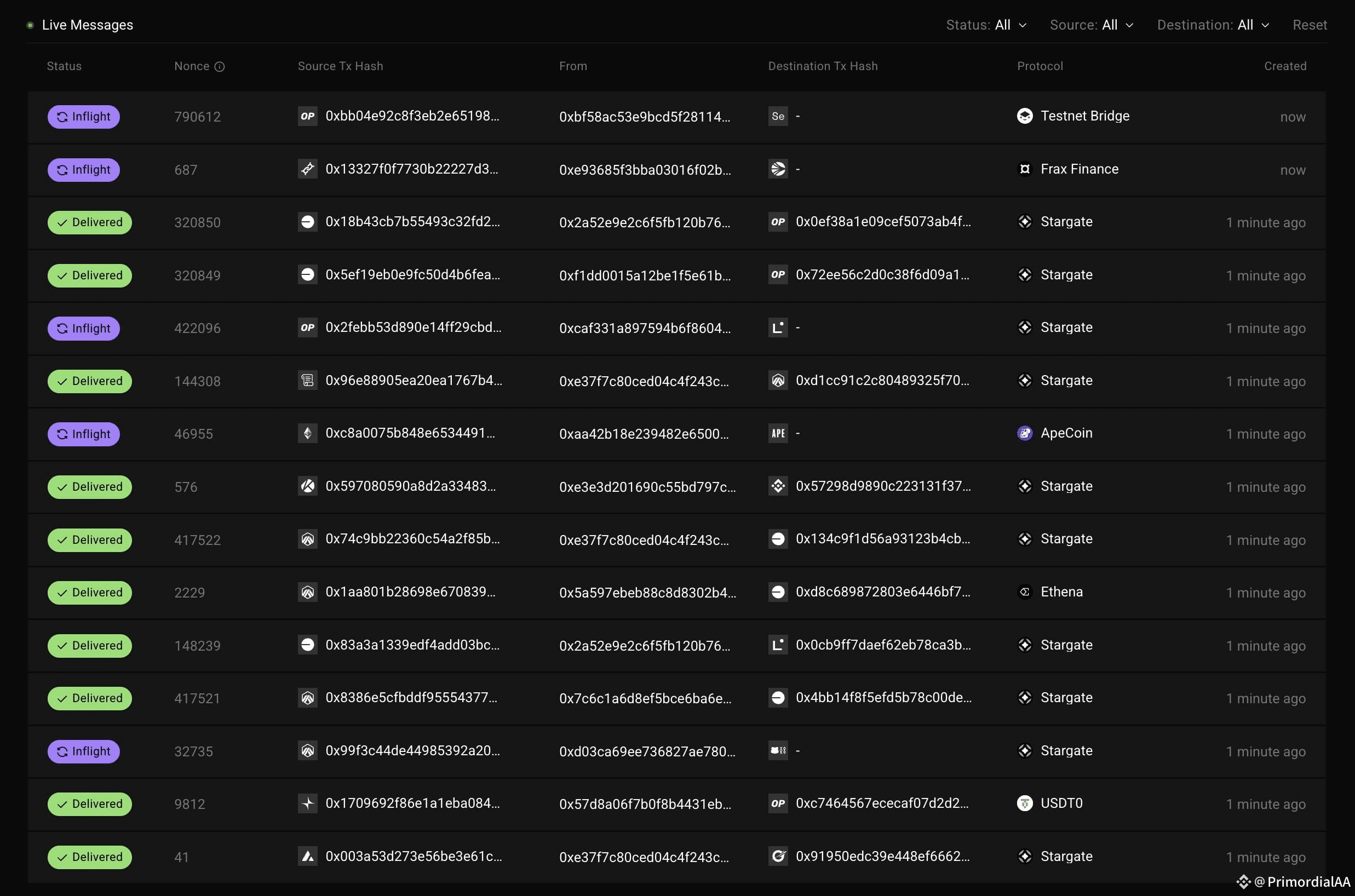Screen dimensions: 1355x896
Task: Click the Nonce info icon in header
Action: click(220, 66)
